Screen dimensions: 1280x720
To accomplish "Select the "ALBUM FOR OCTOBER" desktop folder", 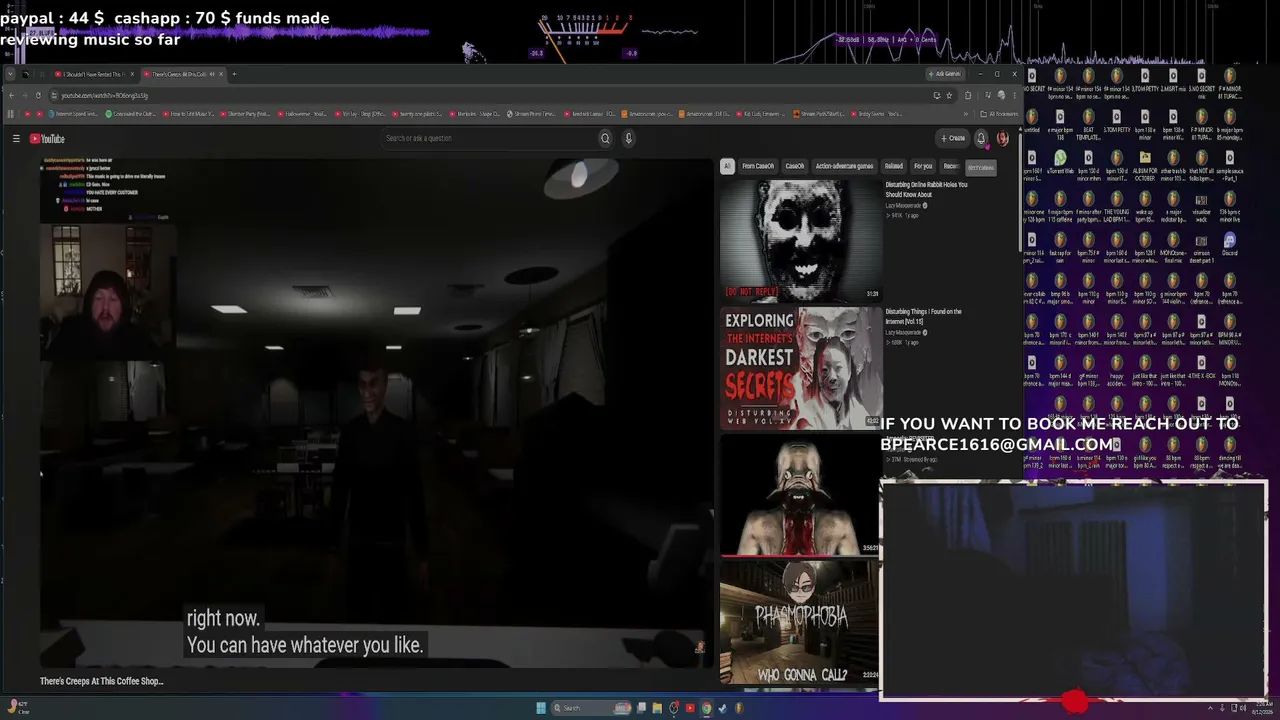I will coord(1144,163).
